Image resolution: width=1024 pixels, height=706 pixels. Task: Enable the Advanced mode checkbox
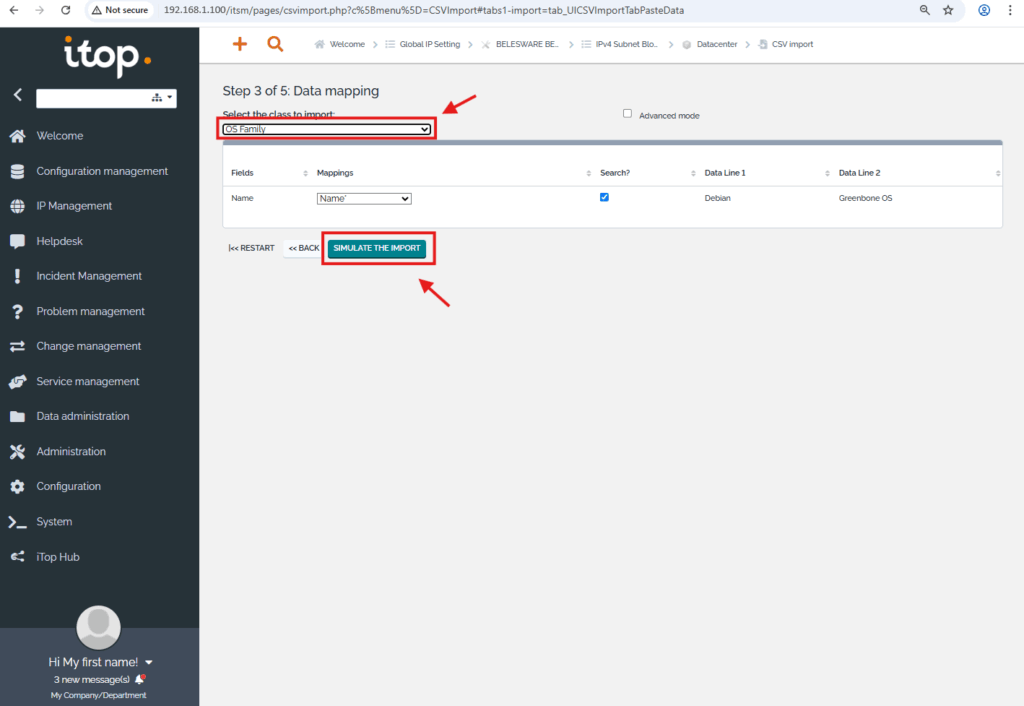[x=628, y=114]
